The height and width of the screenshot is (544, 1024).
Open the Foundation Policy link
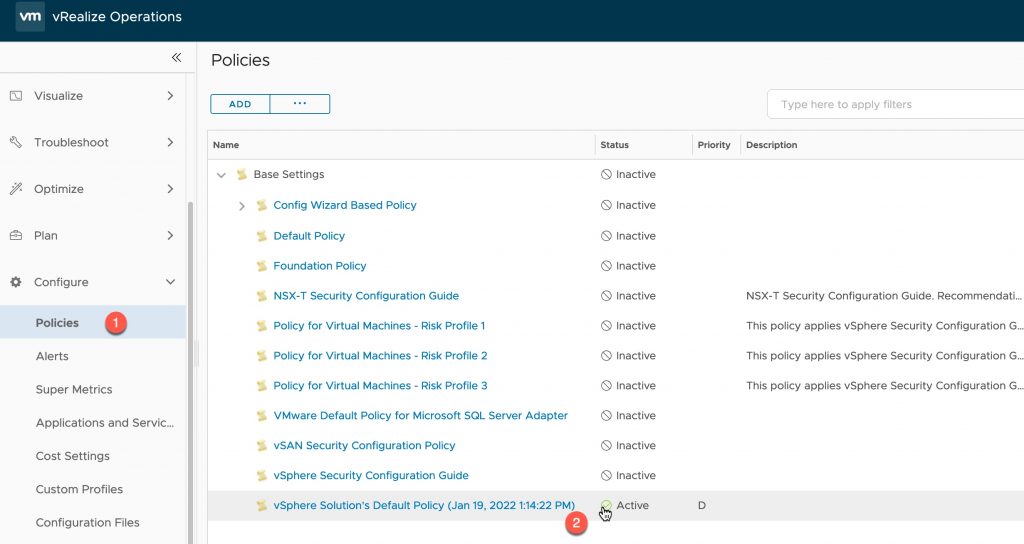(x=319, y=266)
